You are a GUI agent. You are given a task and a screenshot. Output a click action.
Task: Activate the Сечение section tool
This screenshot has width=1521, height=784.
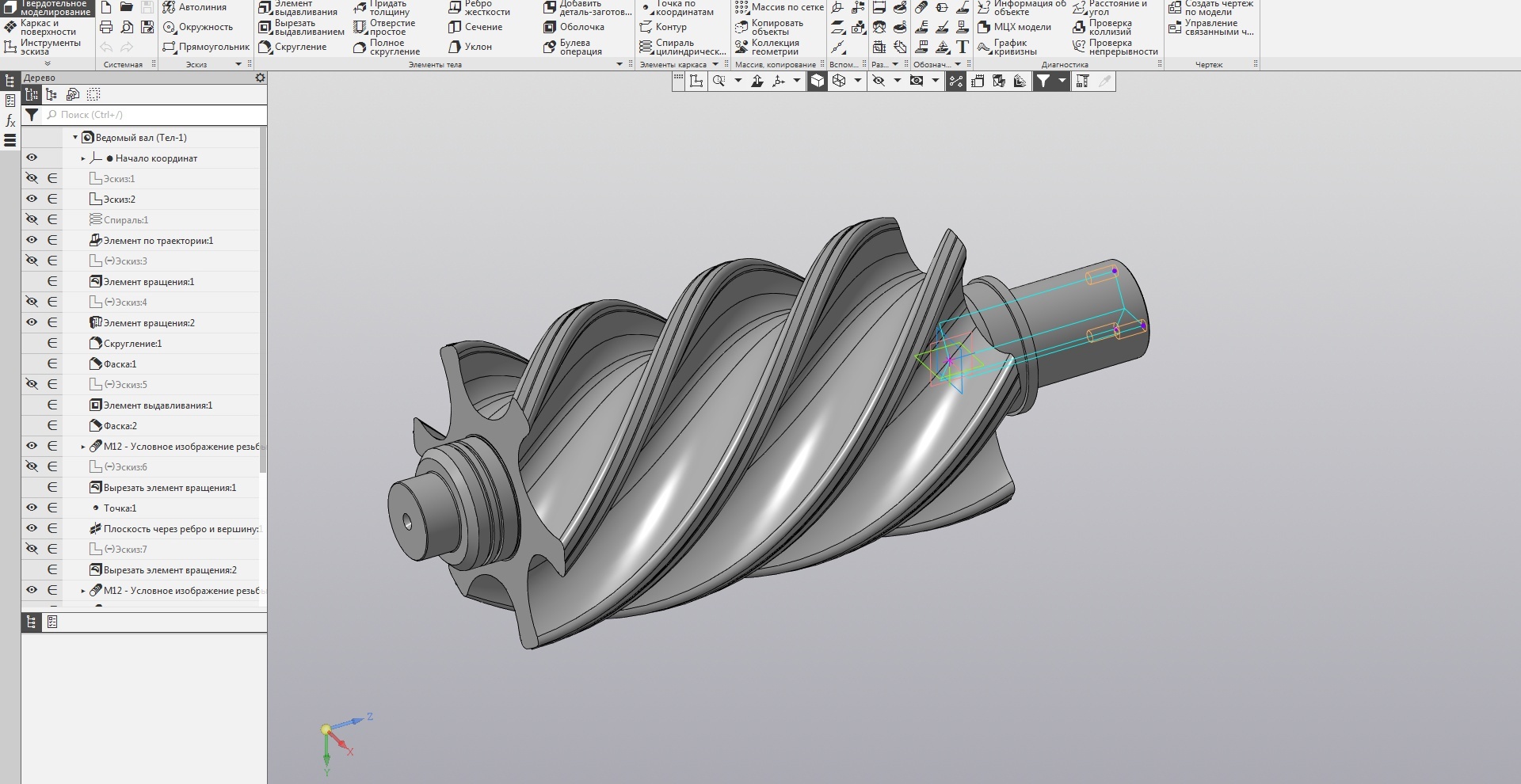coord(475,27)
